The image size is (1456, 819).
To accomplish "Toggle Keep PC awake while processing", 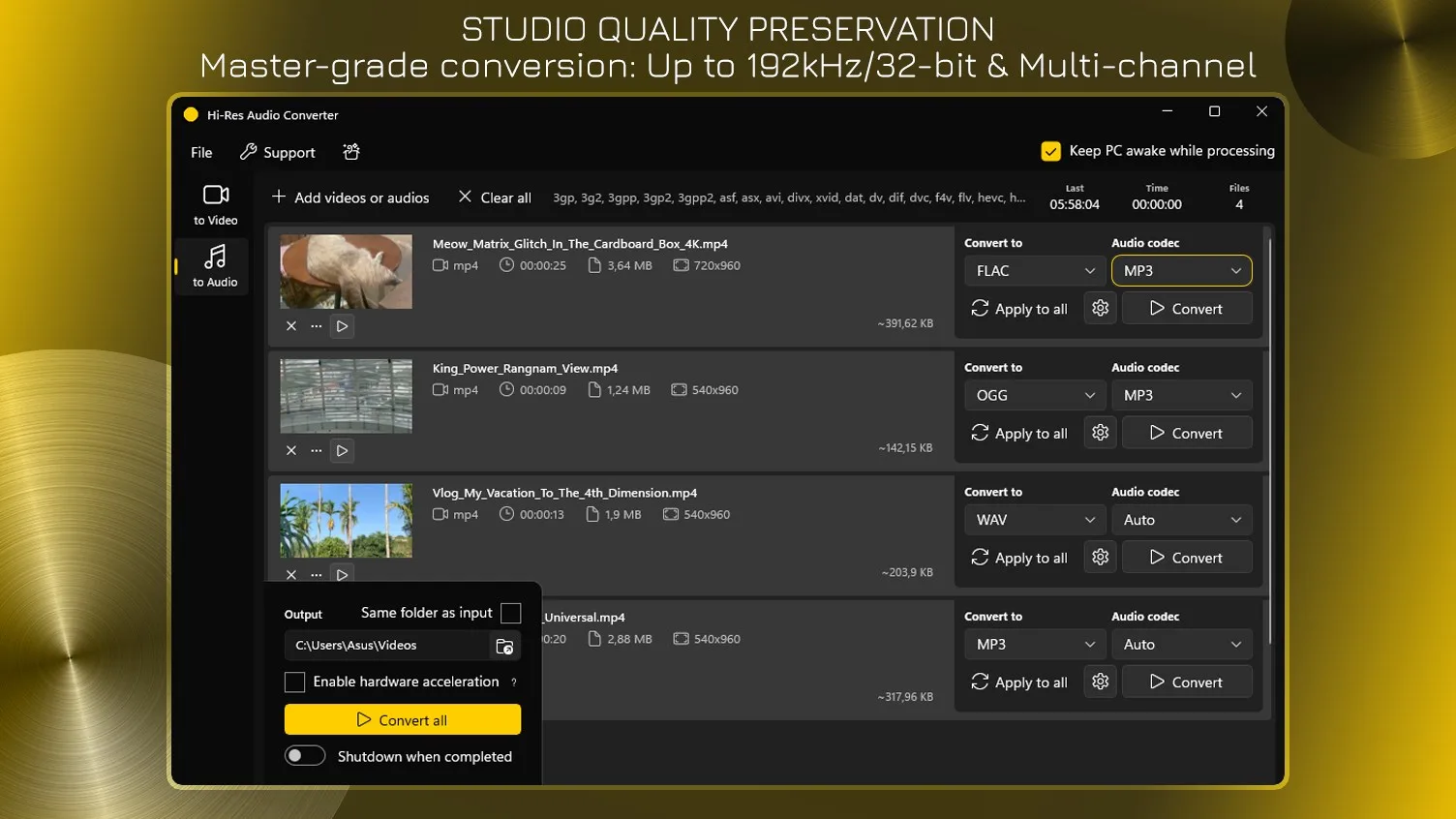I will 1050,151.
